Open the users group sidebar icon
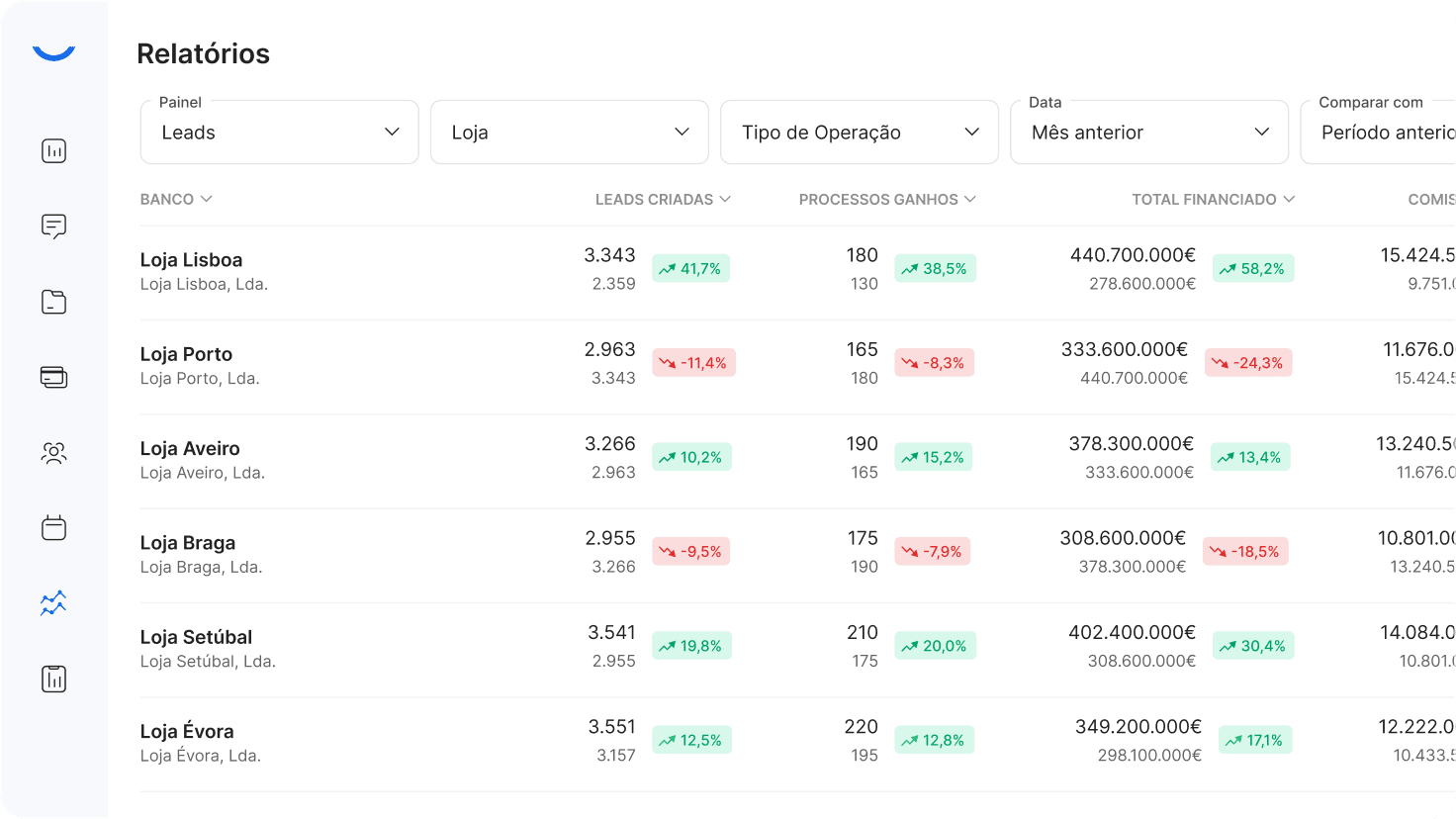This screenshot has width=1456, height=819. point(53,453)
